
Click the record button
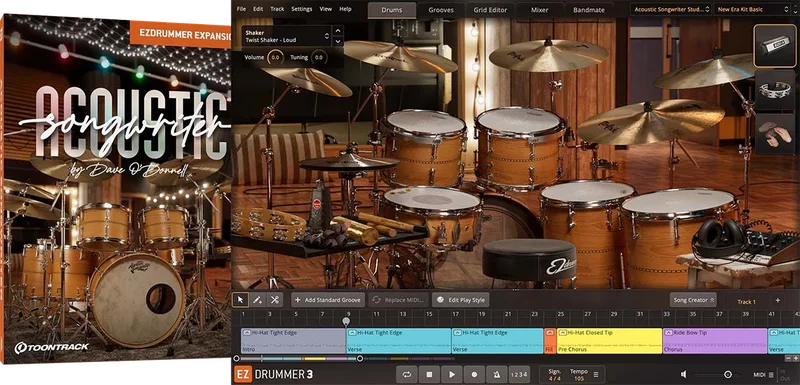tap(474, 374)
